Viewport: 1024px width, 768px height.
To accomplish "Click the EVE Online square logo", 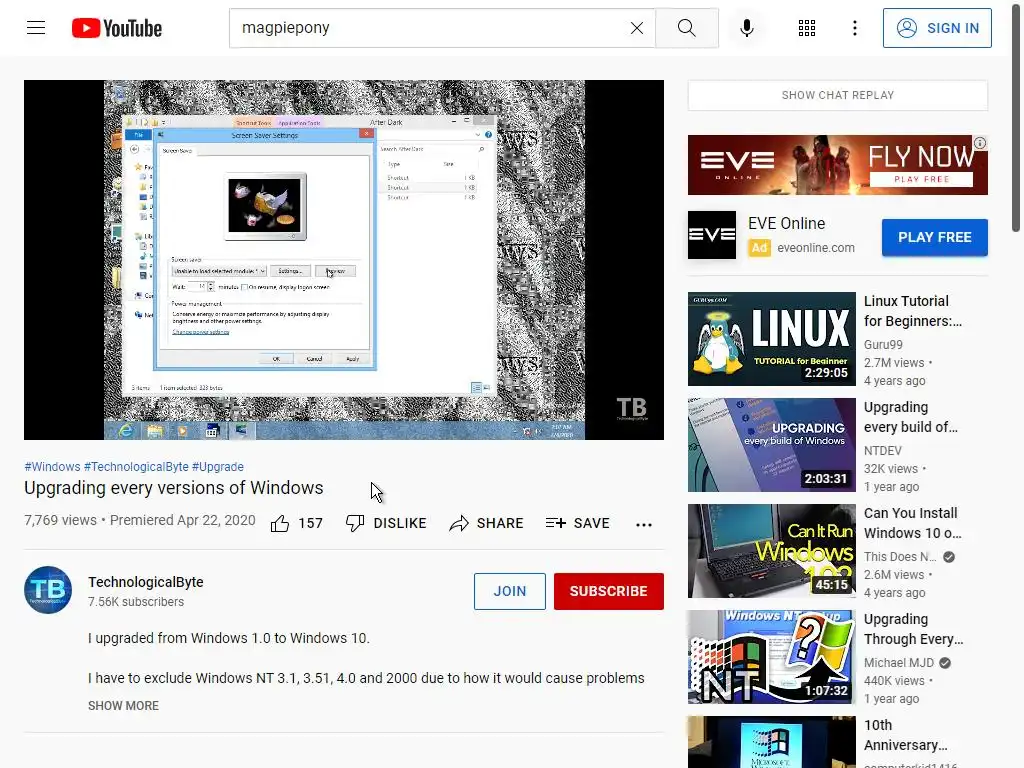I will click(712, 235).
